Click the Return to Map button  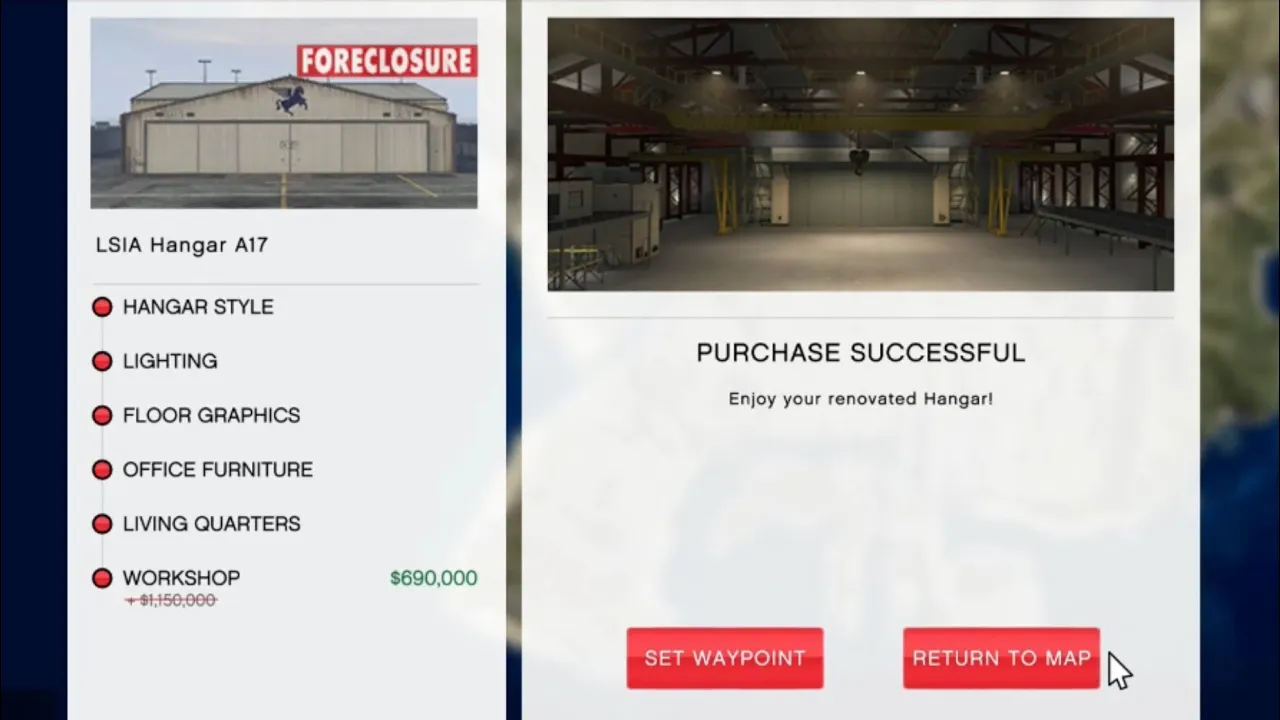point(1001,658)
